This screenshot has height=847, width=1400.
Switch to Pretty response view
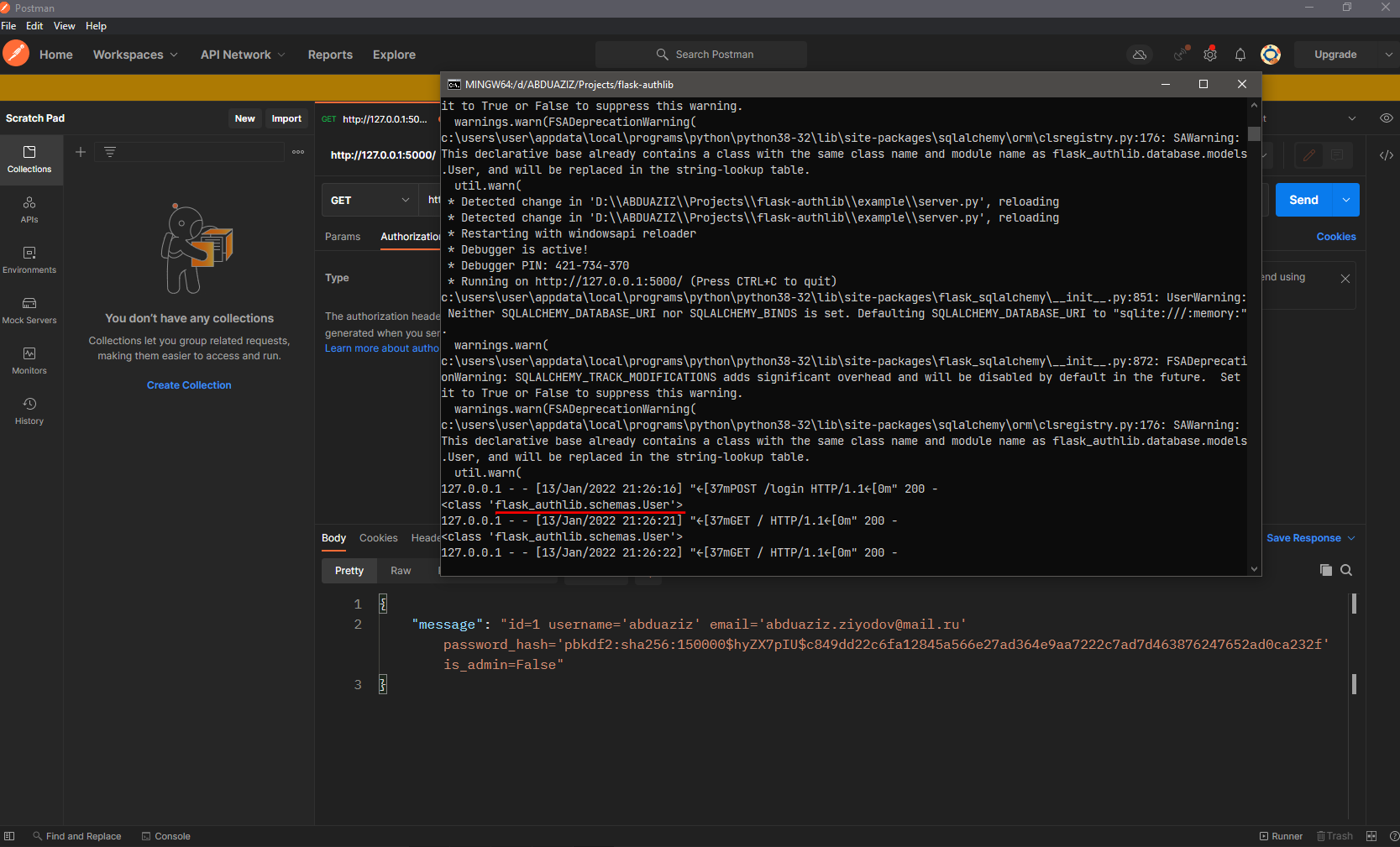[349, 571]
